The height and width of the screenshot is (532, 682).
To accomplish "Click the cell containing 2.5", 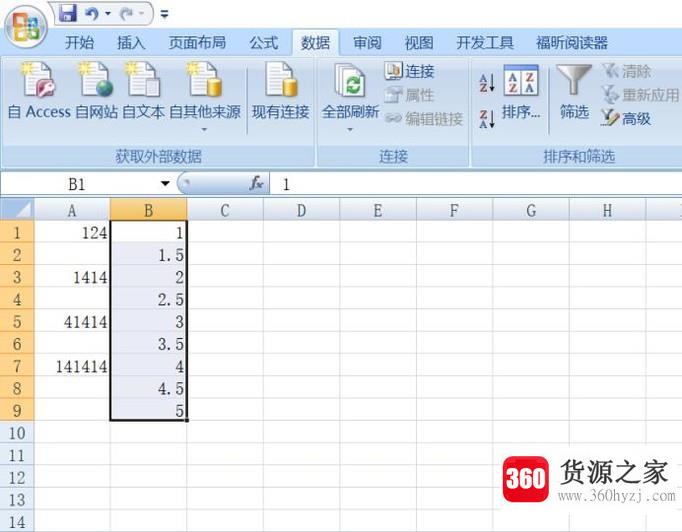I will [149, 299].
